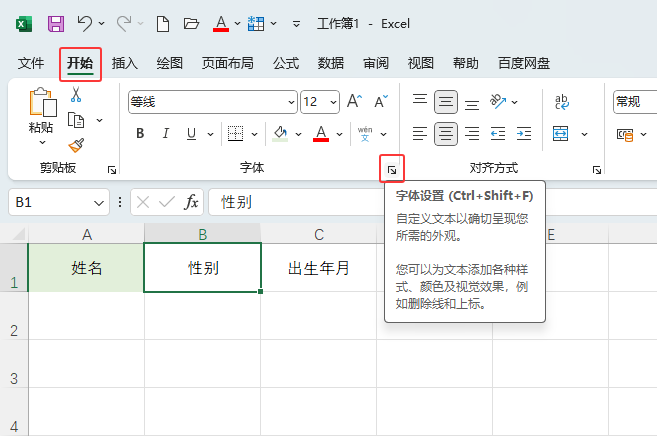This screenshot has width=657, height=436.
Task: Click the table grid icon in title bar
Action: (256, 23)
